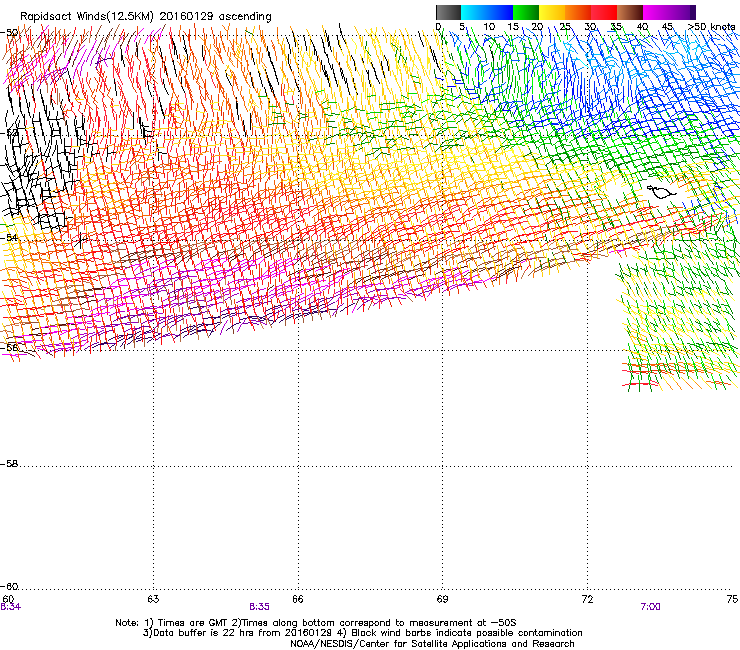The height and width of the screenshot is (650, 740).
Task: Click the brown 35-40 knots color bar segment
Action: click(630, 12)
